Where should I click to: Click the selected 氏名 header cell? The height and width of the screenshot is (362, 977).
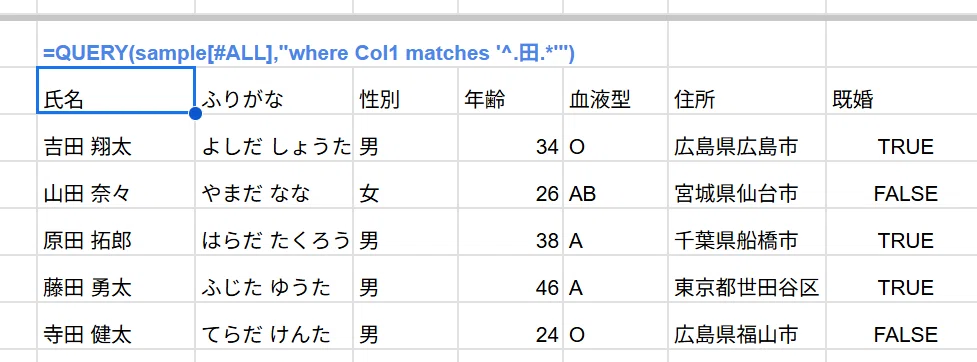pos(116,90)
